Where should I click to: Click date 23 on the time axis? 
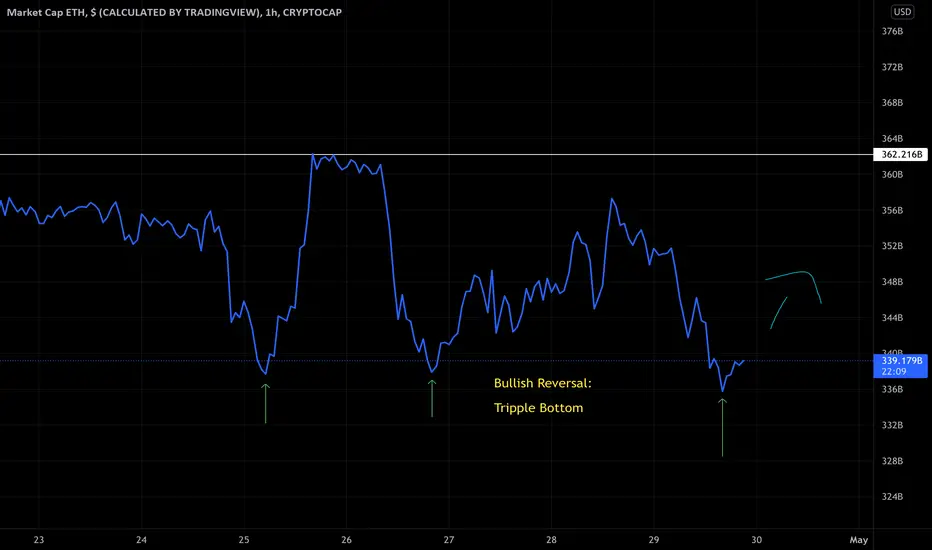tap(39, 540)
